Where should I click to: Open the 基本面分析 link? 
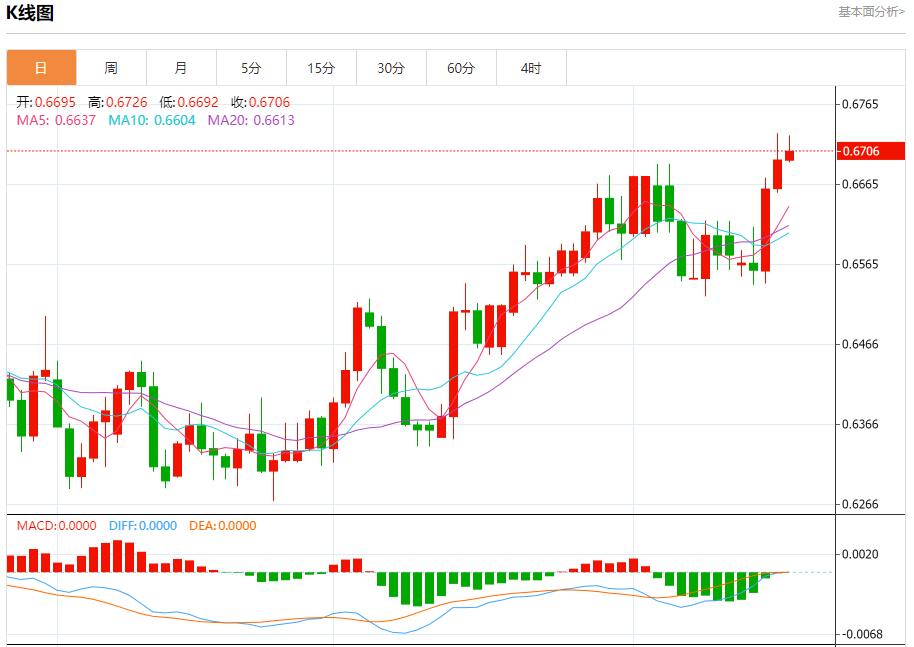coord(871,12)
